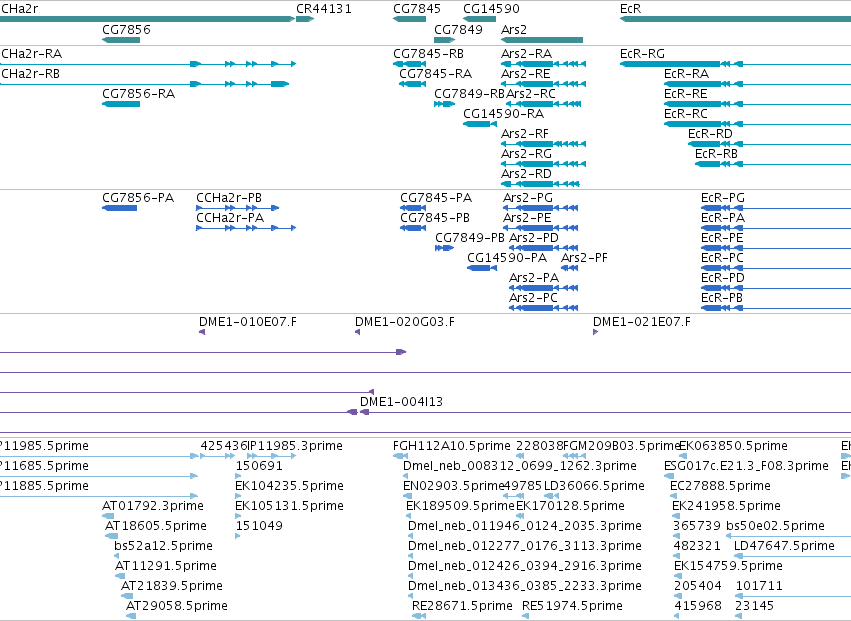
Task: Select the LD47647.5prime EST label
Action: 784,546
